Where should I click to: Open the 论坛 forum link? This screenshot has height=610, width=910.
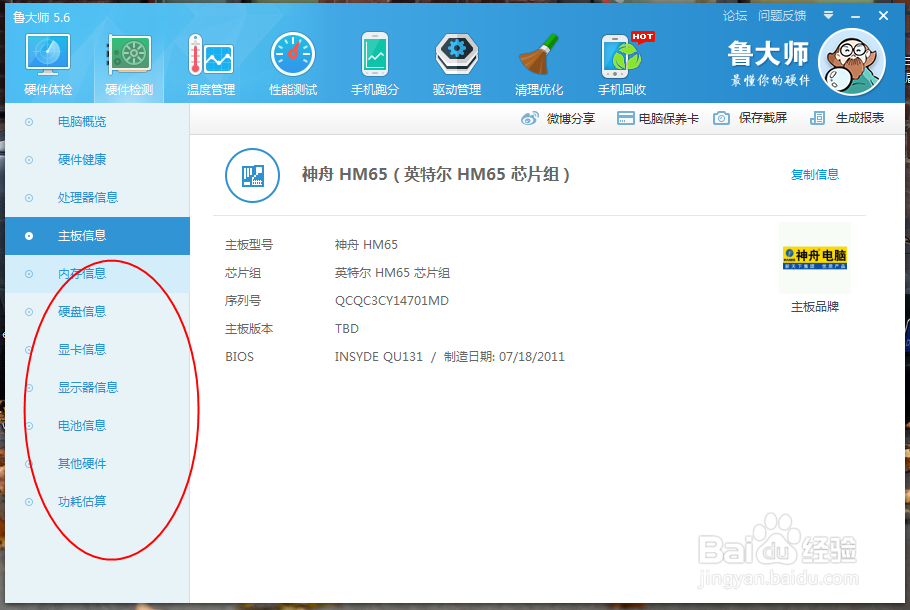click(x=735, y=16)
